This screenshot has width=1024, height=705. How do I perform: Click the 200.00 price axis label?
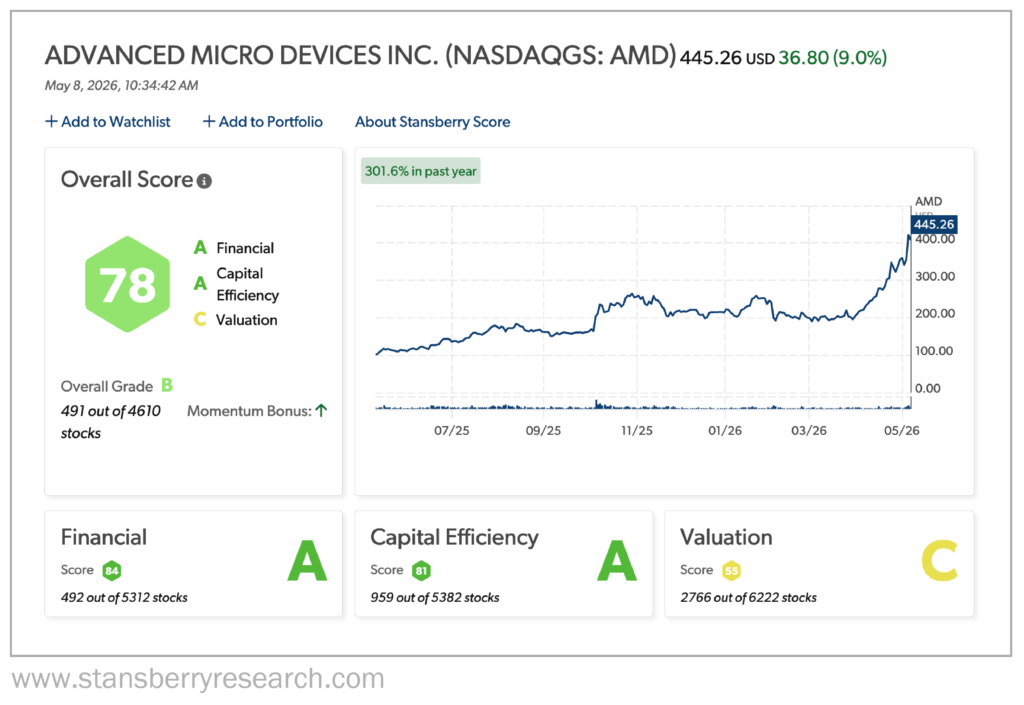[935, 314]
